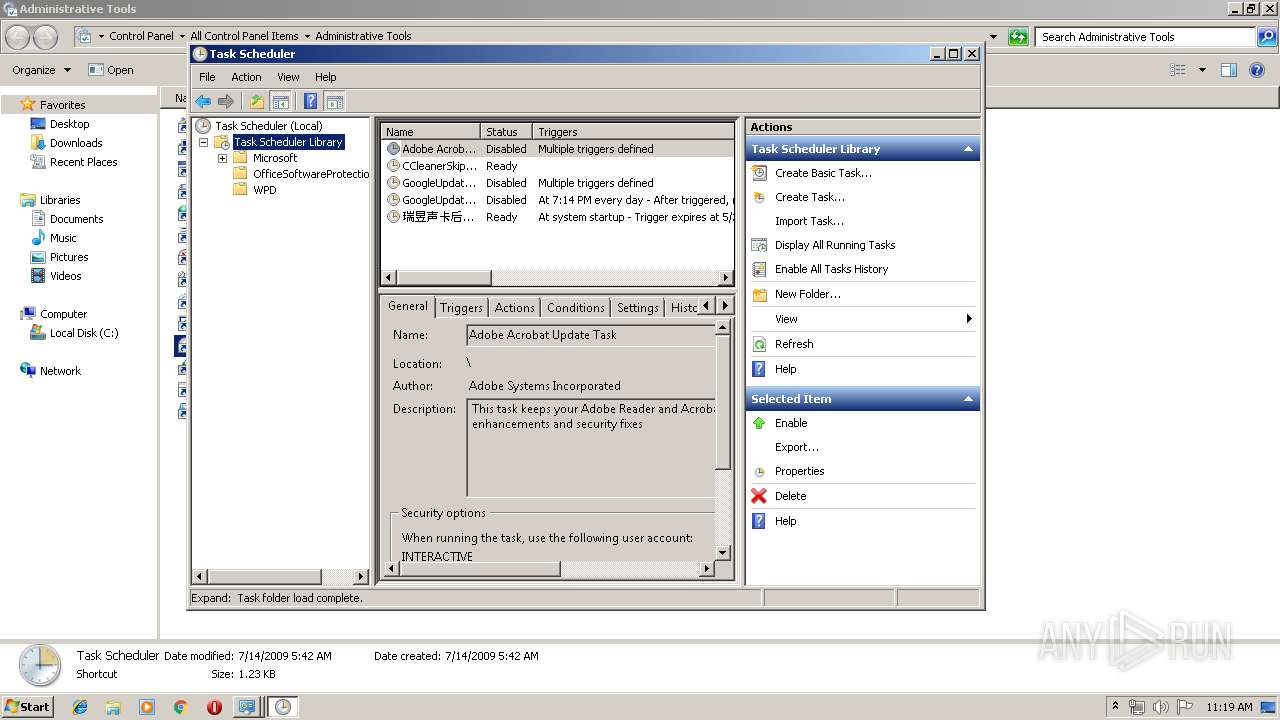Select the Adobe Acrobat Update task row
The image size is (1280, 720).
click(x=559, y=149)
